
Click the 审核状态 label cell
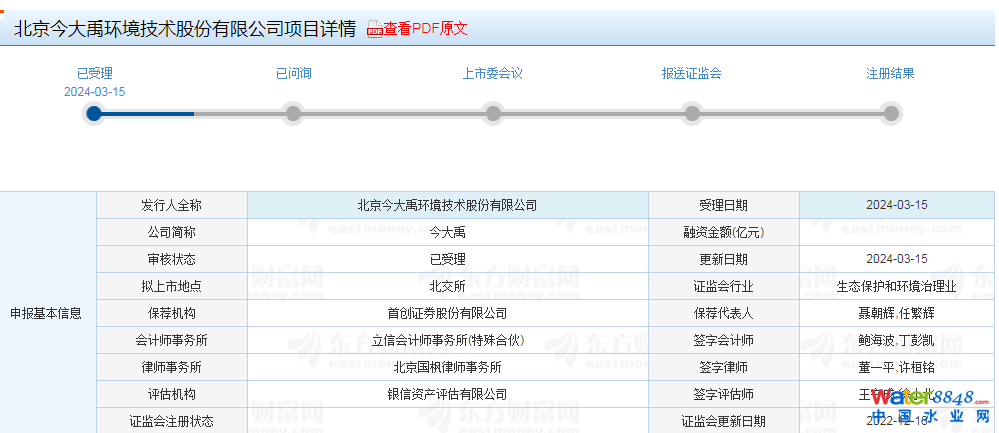pyautogui.click(x=171, y=259)
